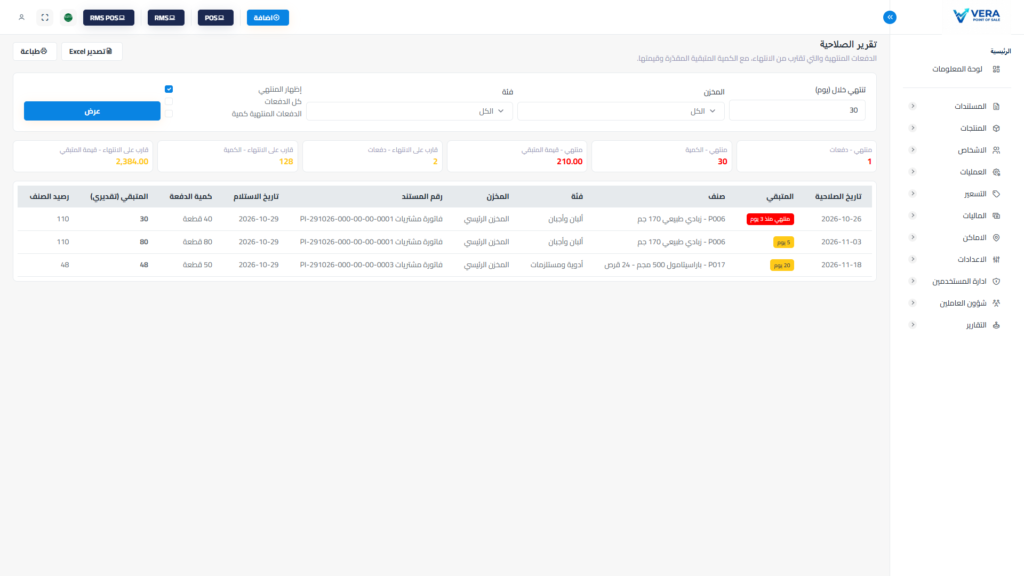The height and width of the screenshot is (576, 1024).
Task: Click the 50 قطعة batch quantity cell
Action: (x=197, y=265)
